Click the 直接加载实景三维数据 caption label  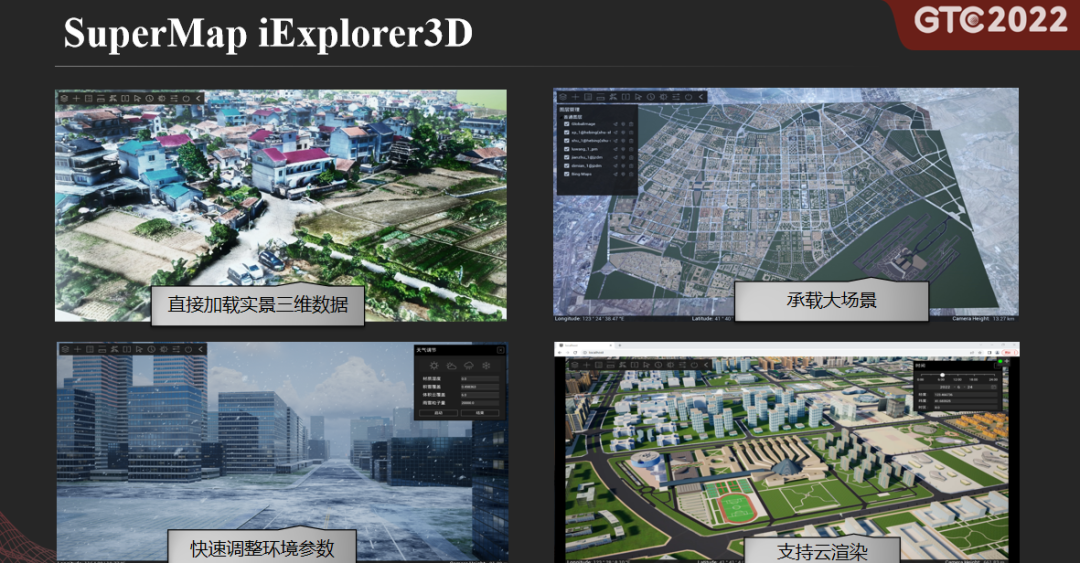tap(258, 304)
